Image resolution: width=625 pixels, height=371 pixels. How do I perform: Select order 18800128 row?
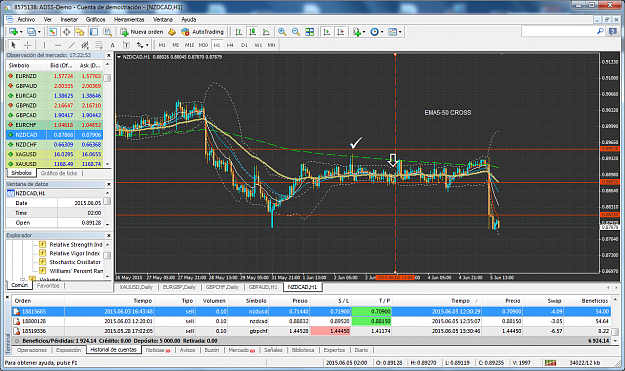[x=311, y=321]
